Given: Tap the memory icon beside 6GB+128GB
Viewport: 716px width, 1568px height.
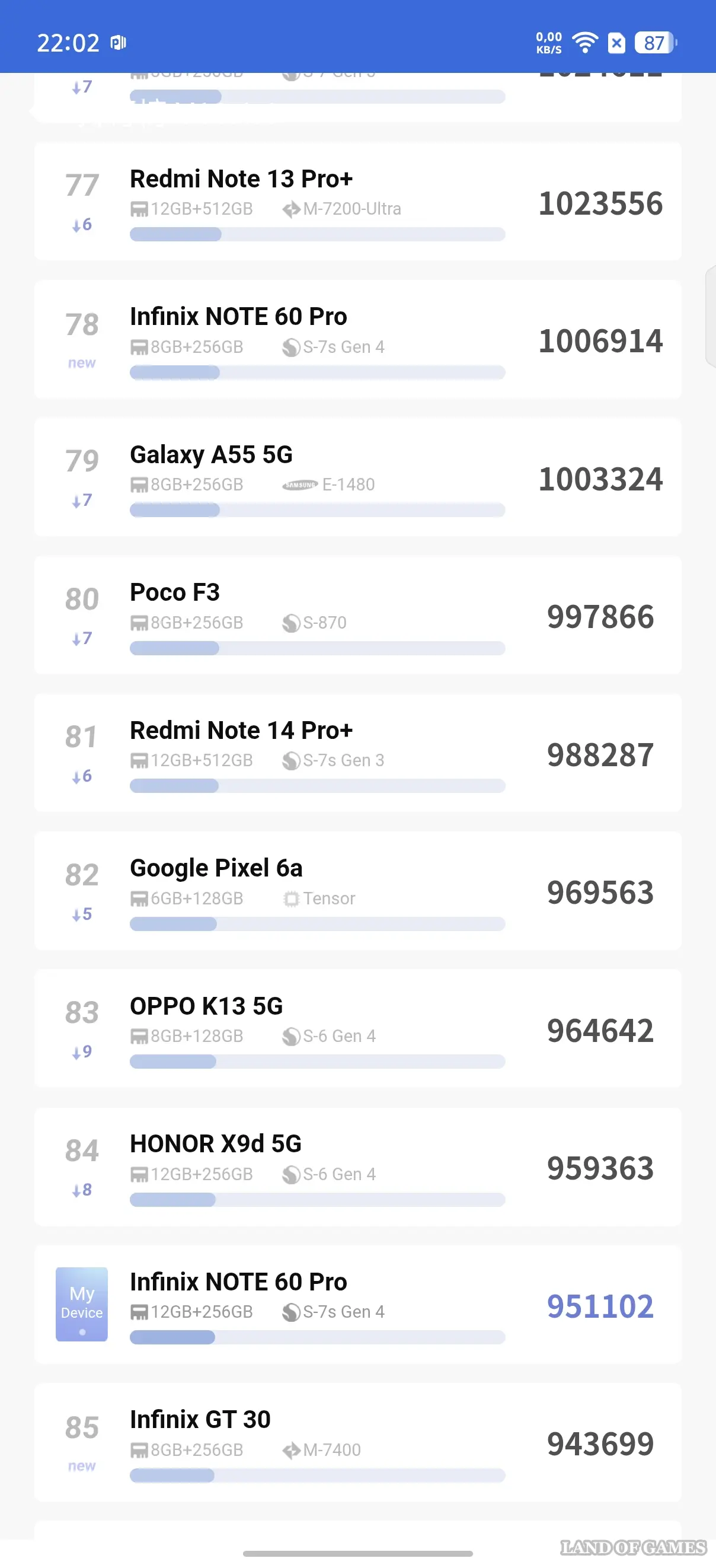Looking at the screenshot, I should coord(139,899).
